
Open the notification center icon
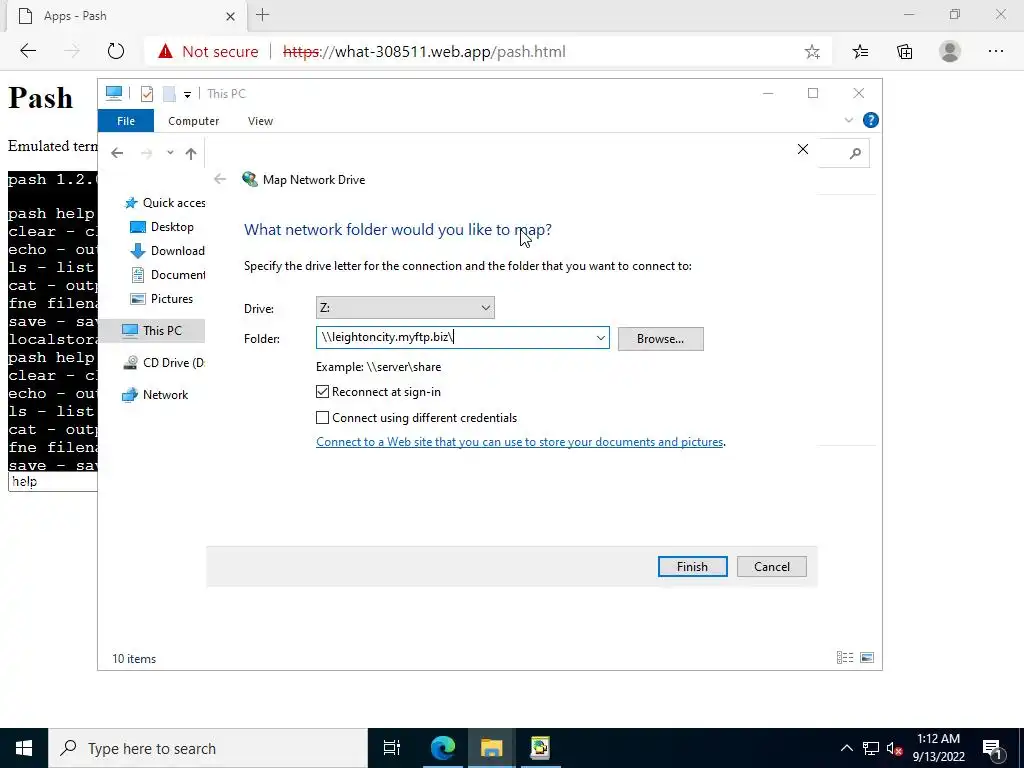pos(992,748)
